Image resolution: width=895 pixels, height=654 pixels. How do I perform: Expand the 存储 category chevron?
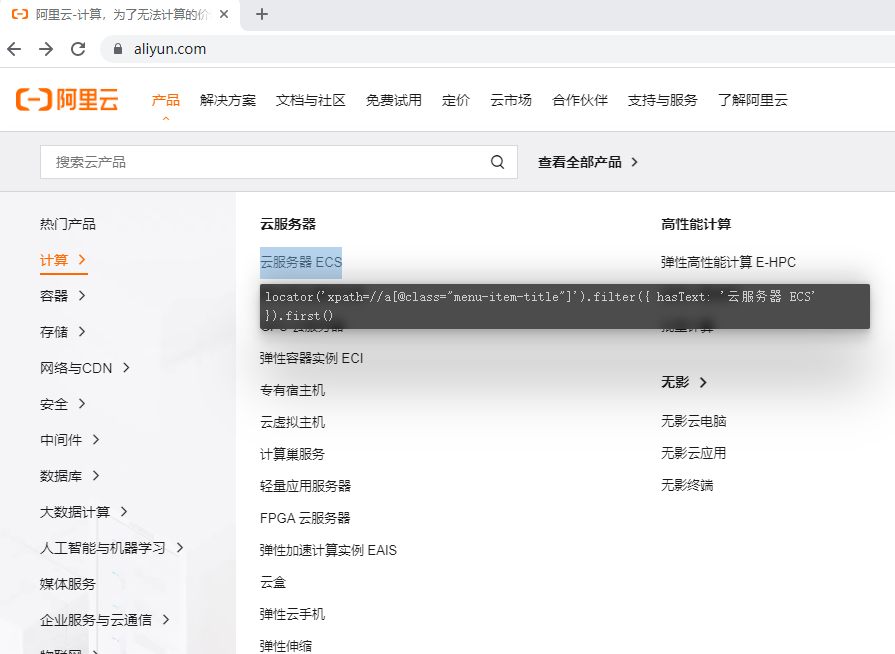tap(82, 332)
